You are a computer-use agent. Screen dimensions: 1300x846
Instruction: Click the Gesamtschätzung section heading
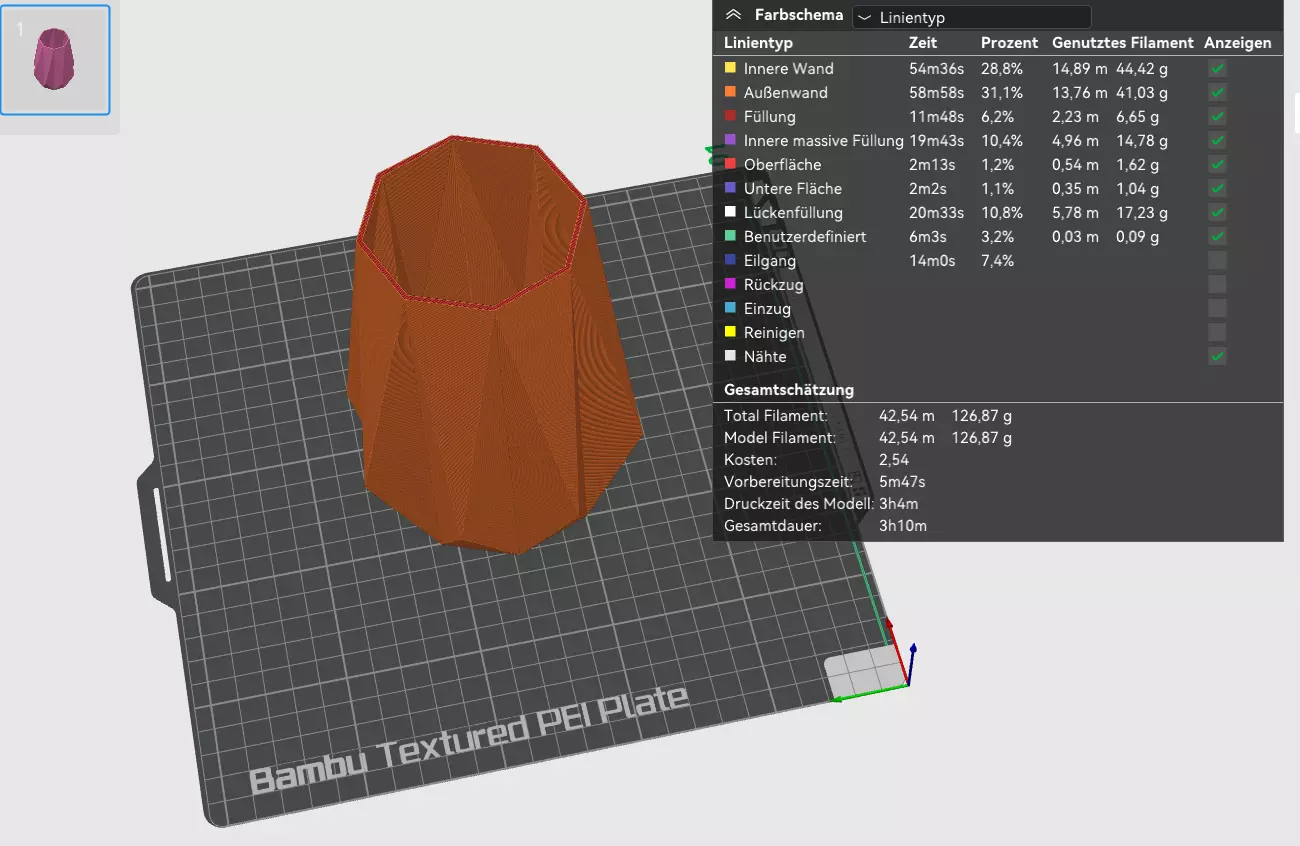pos(789,390)
